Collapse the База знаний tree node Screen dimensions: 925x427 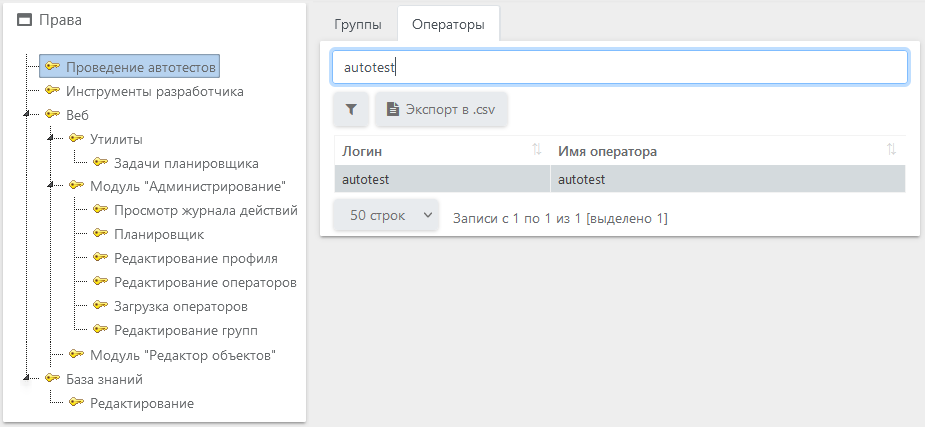[25, 379]
